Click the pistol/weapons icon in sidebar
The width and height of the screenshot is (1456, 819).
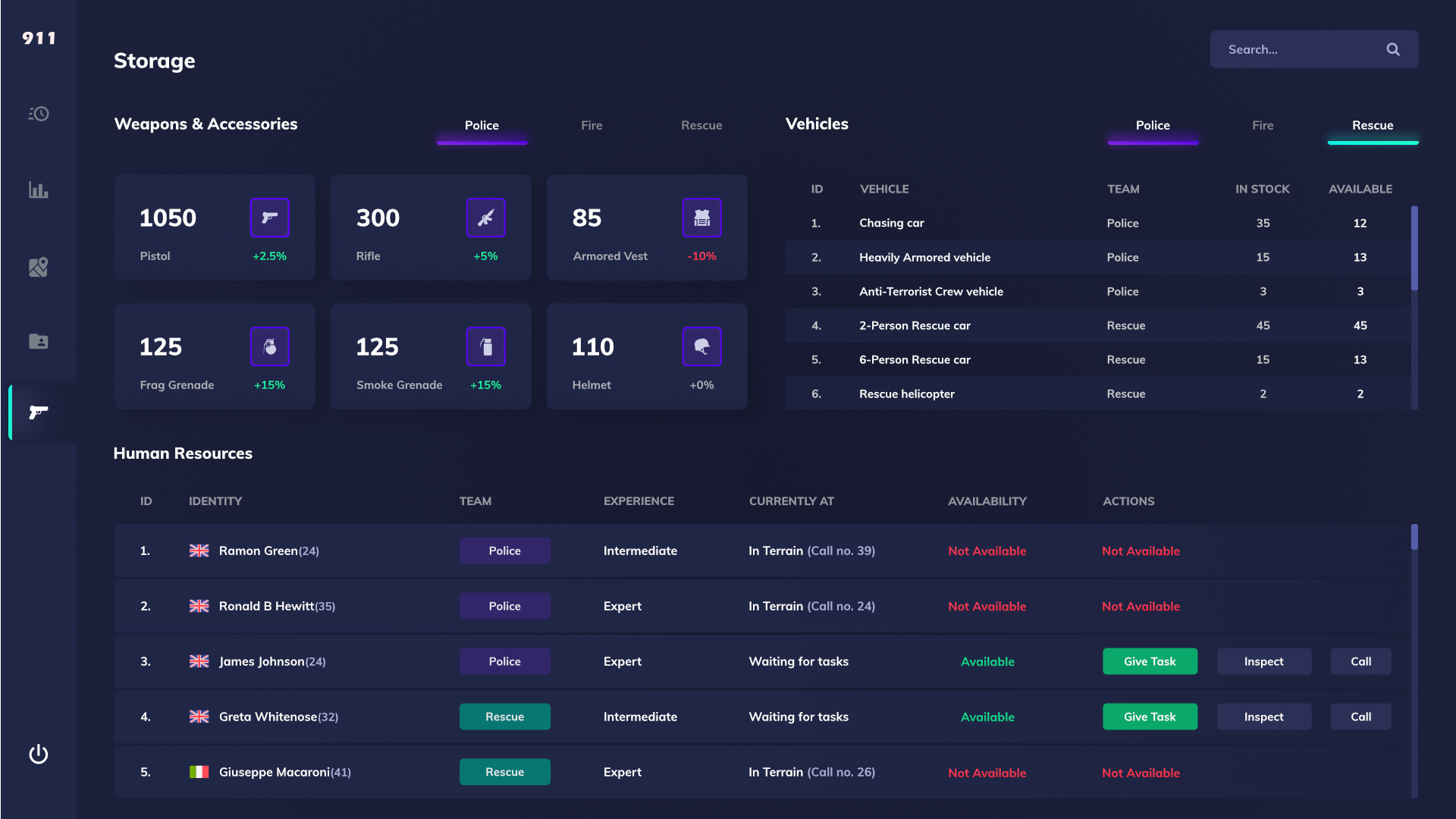(38, 411)
